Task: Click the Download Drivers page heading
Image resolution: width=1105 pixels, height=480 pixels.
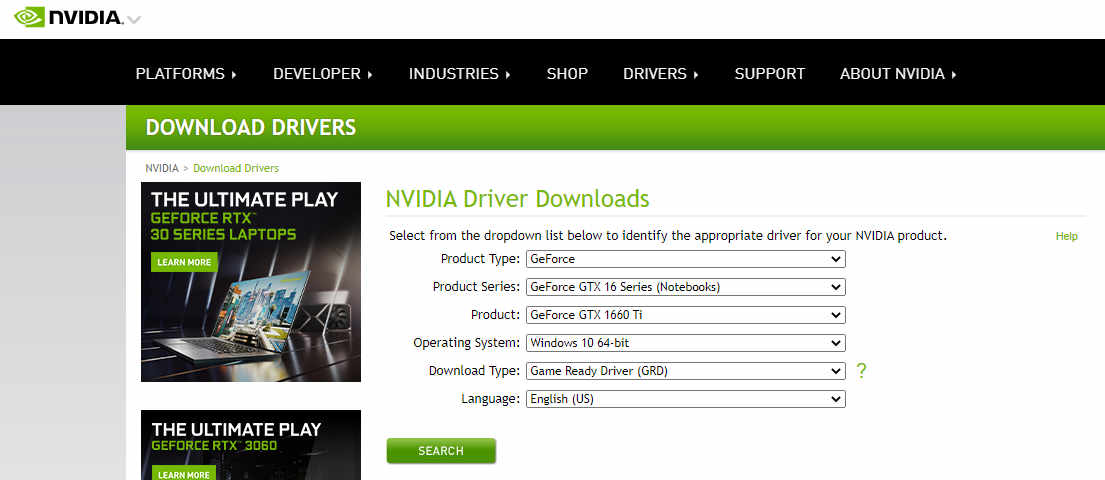Action: [250, 128]
